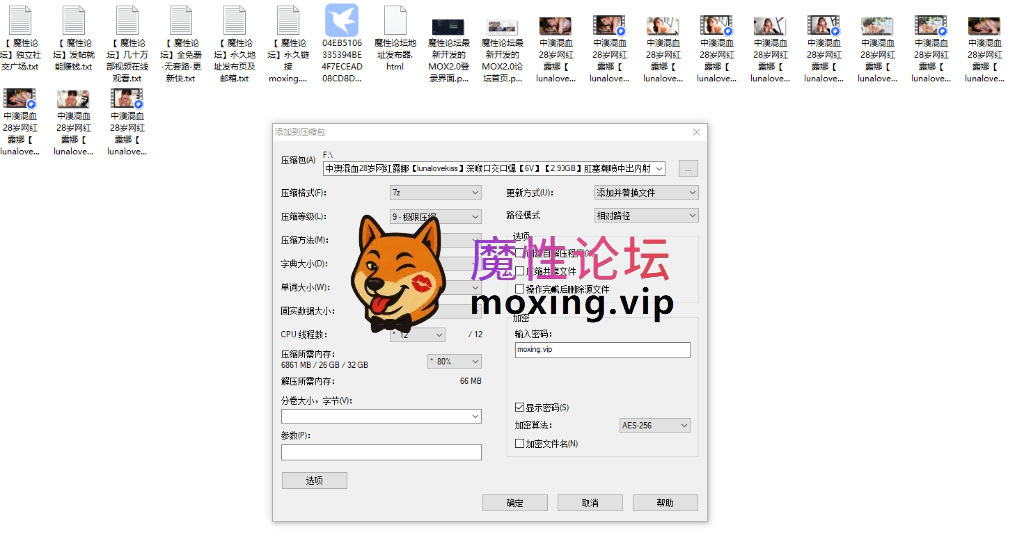This screenshot has width=1024, height=548.
Task: Expand the archive name path combo box
Action: click(660, 169)
